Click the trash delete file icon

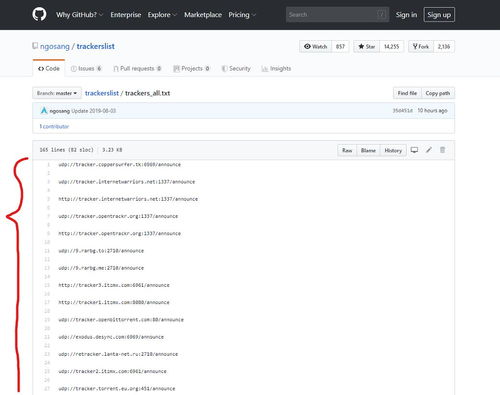(442, 150)
